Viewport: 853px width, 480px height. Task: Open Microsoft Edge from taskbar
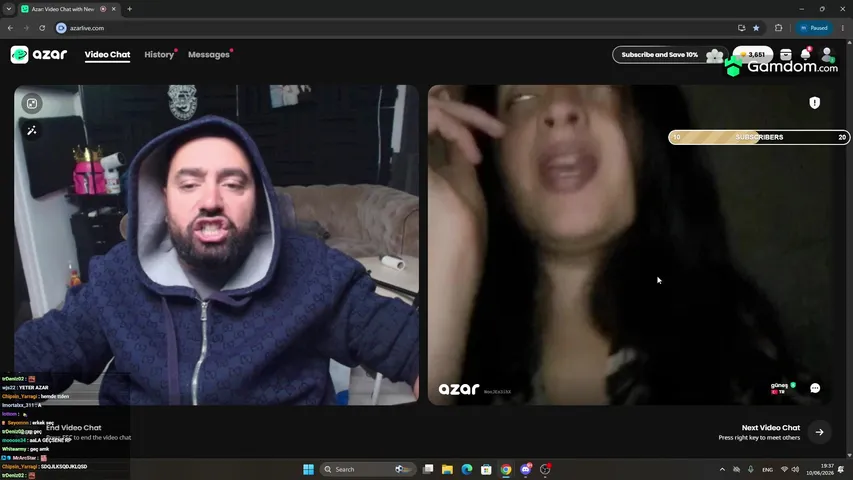467,469
